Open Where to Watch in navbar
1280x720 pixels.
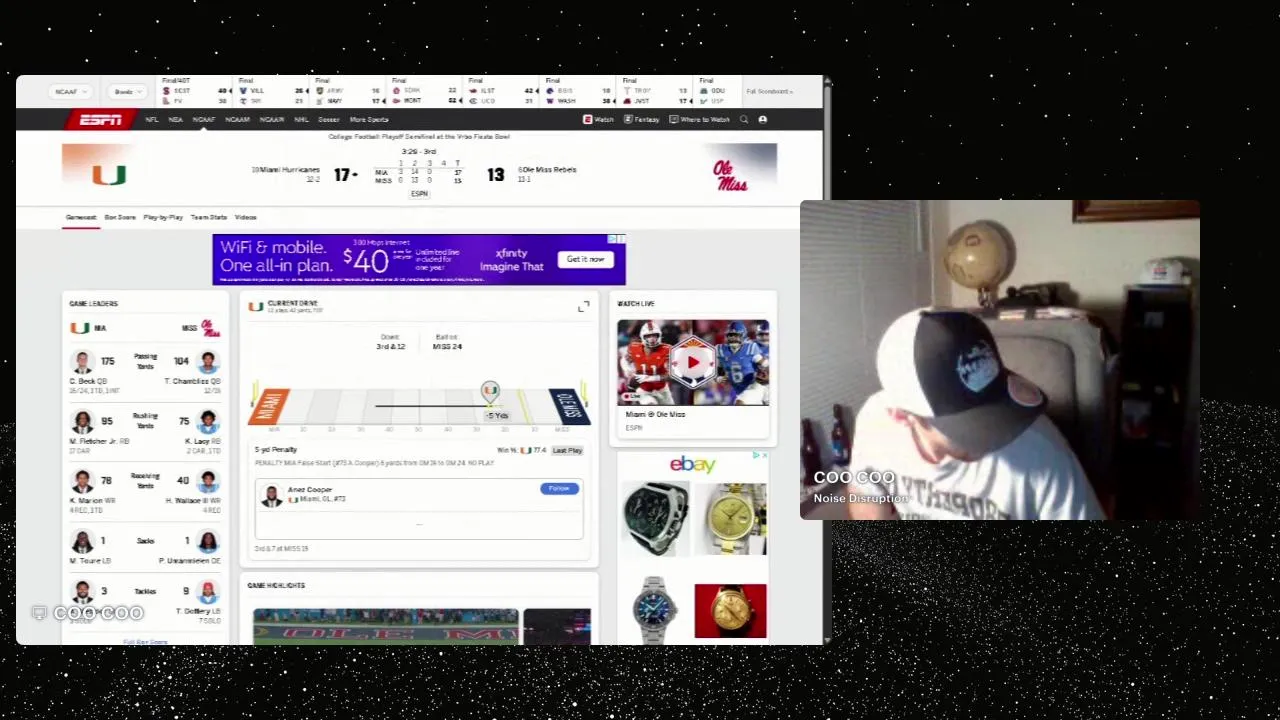click(700, 120)
